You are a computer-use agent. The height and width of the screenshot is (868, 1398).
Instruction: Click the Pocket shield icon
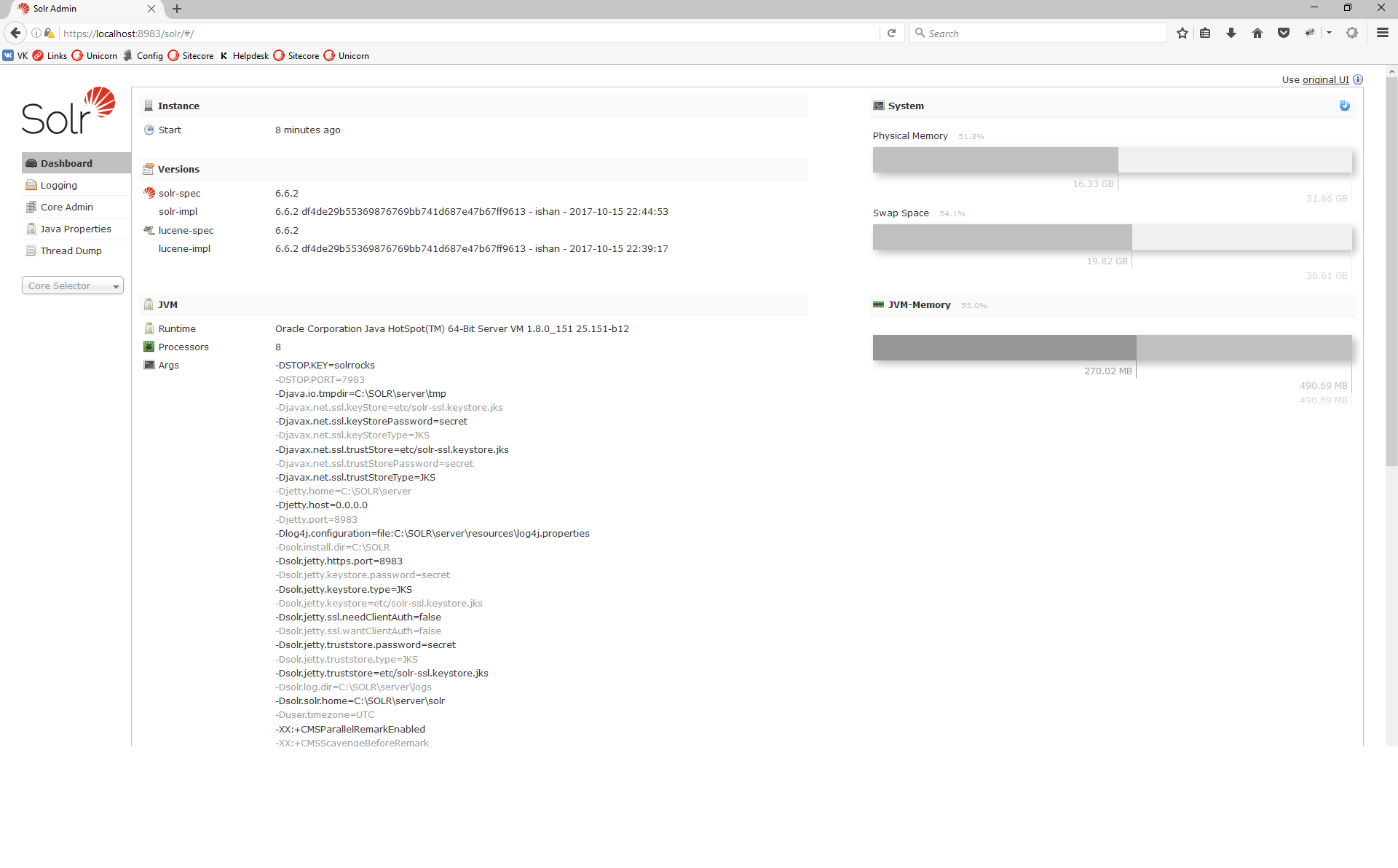click(1284, 33)
